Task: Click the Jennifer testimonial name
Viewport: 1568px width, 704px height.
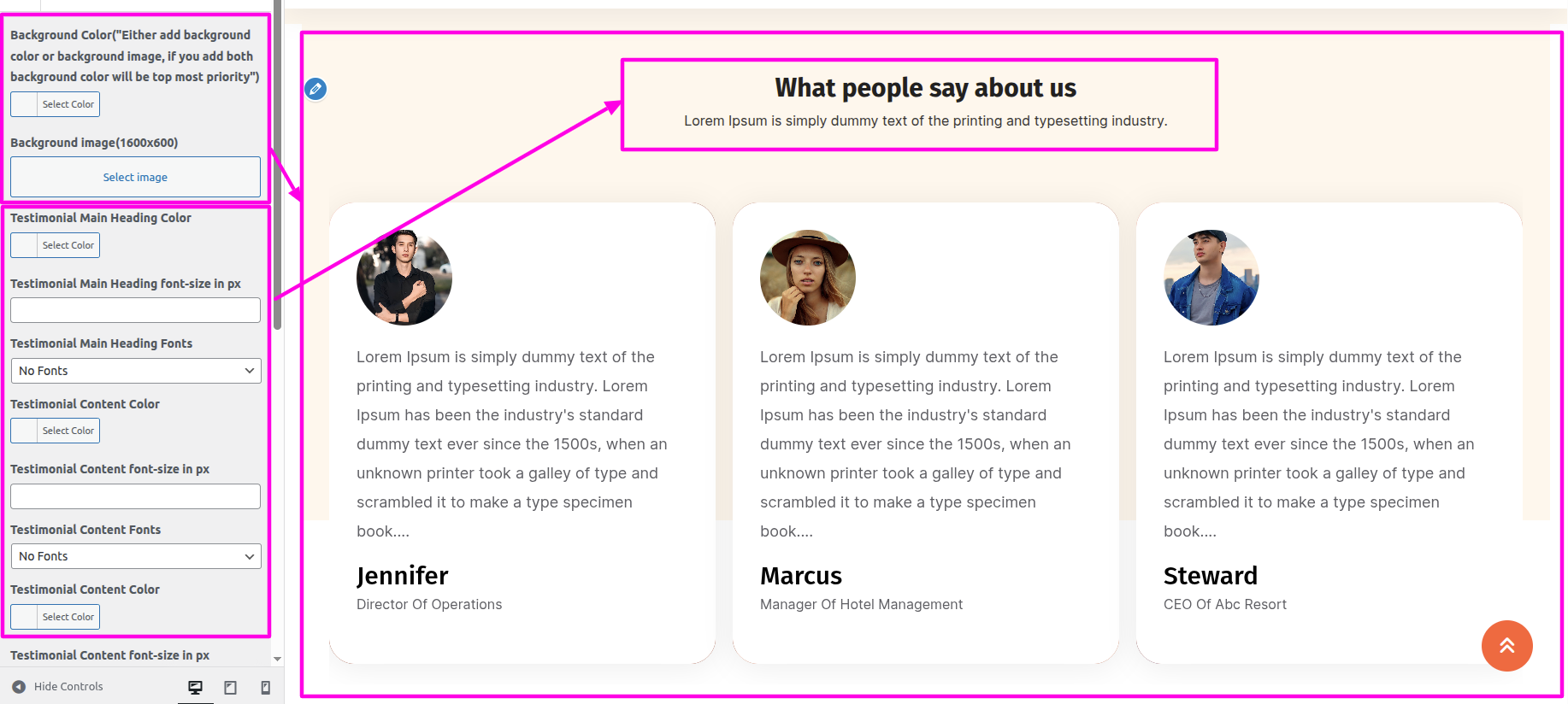Action: tap(403, 576)
